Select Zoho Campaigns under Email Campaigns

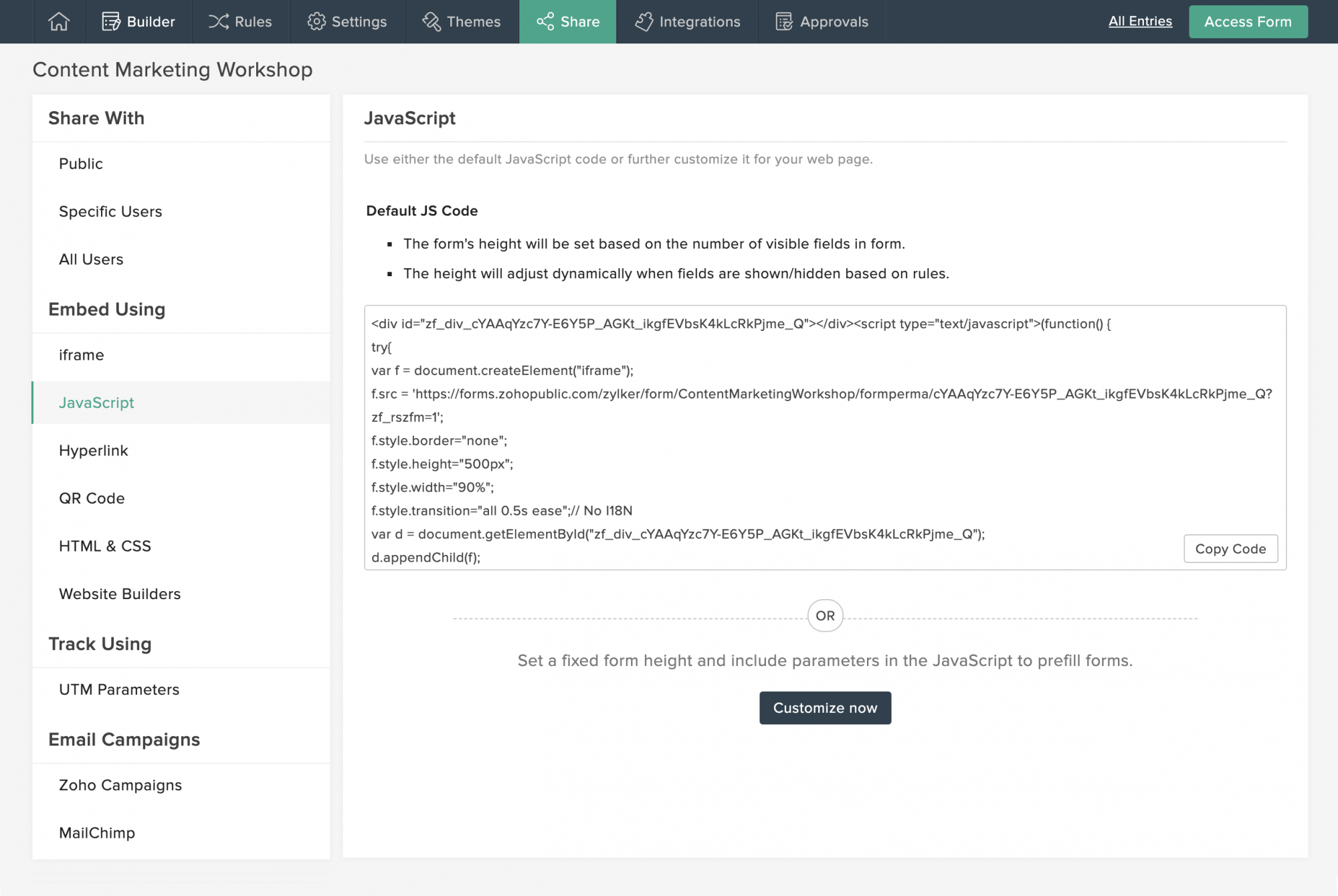120,785
